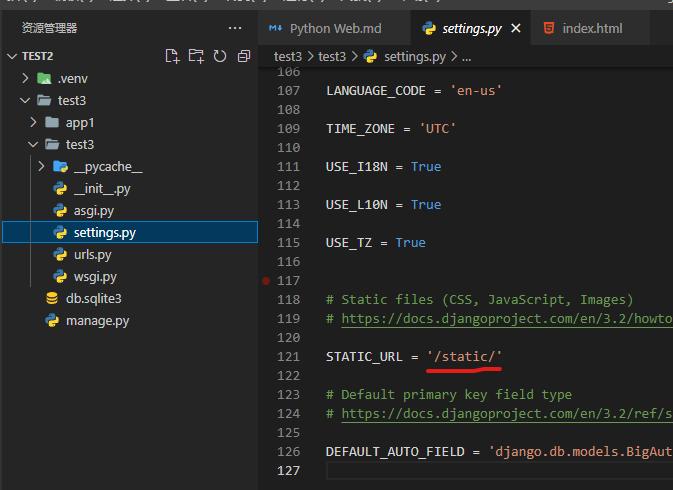Click the LANGUAGE_CODE variable name

[x=376, y=91]
